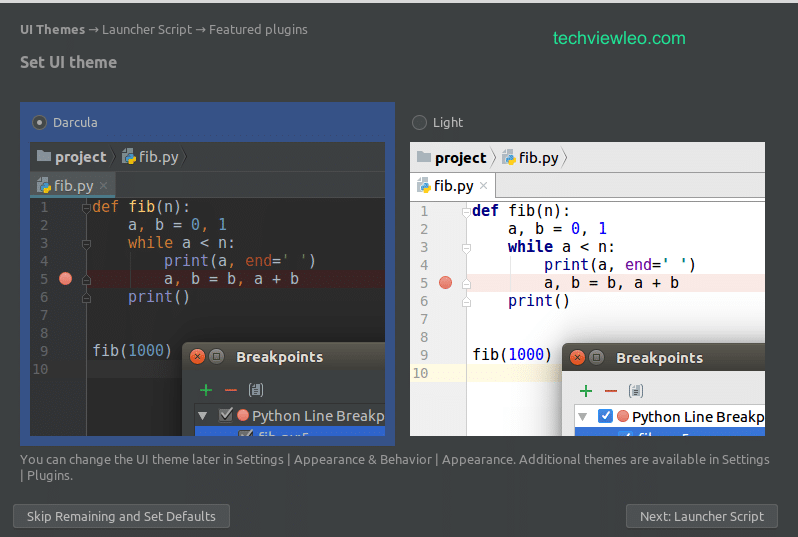Click the project folder icon in Light preview
Viewport: 798px width, 537px height.
(x=423, y=157)
